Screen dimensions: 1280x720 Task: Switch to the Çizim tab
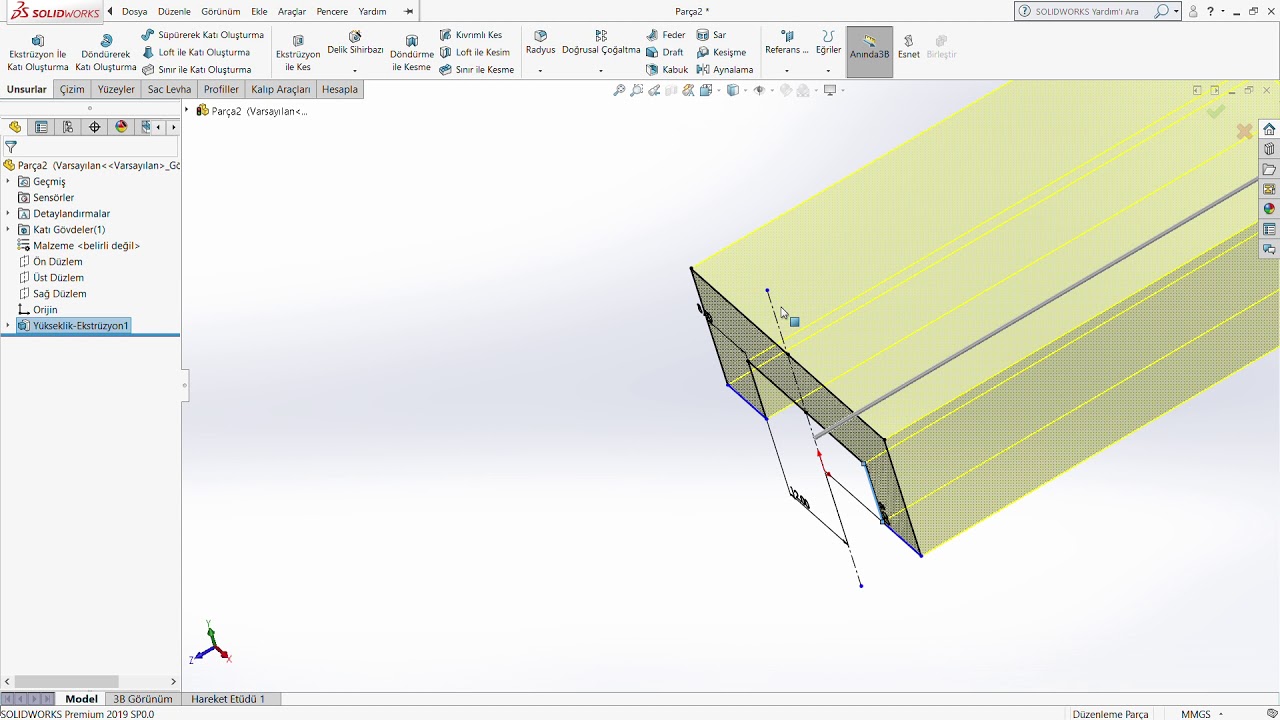[72, 89]
